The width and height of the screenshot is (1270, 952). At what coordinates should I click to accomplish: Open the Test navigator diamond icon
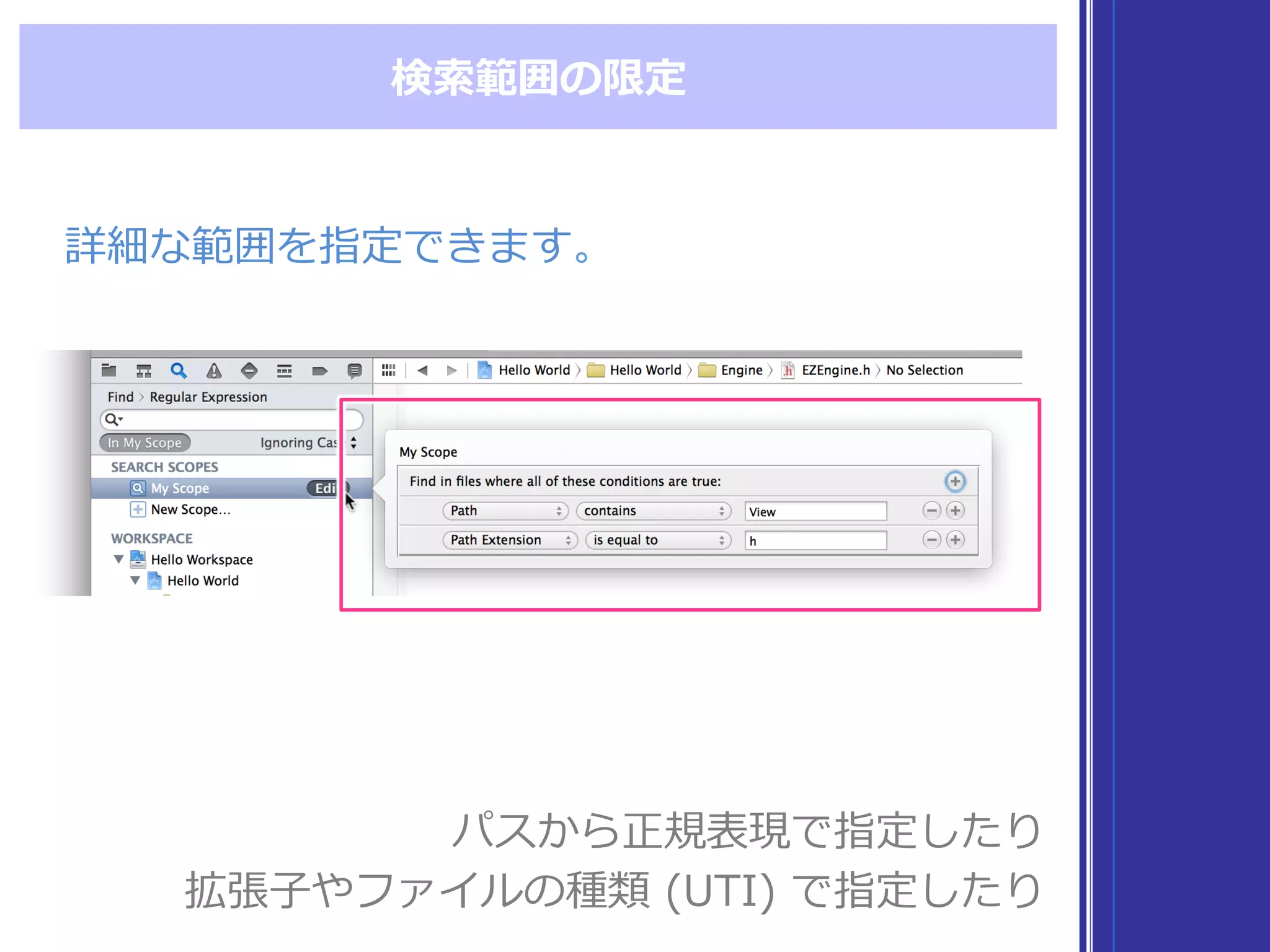click(249, 371)
